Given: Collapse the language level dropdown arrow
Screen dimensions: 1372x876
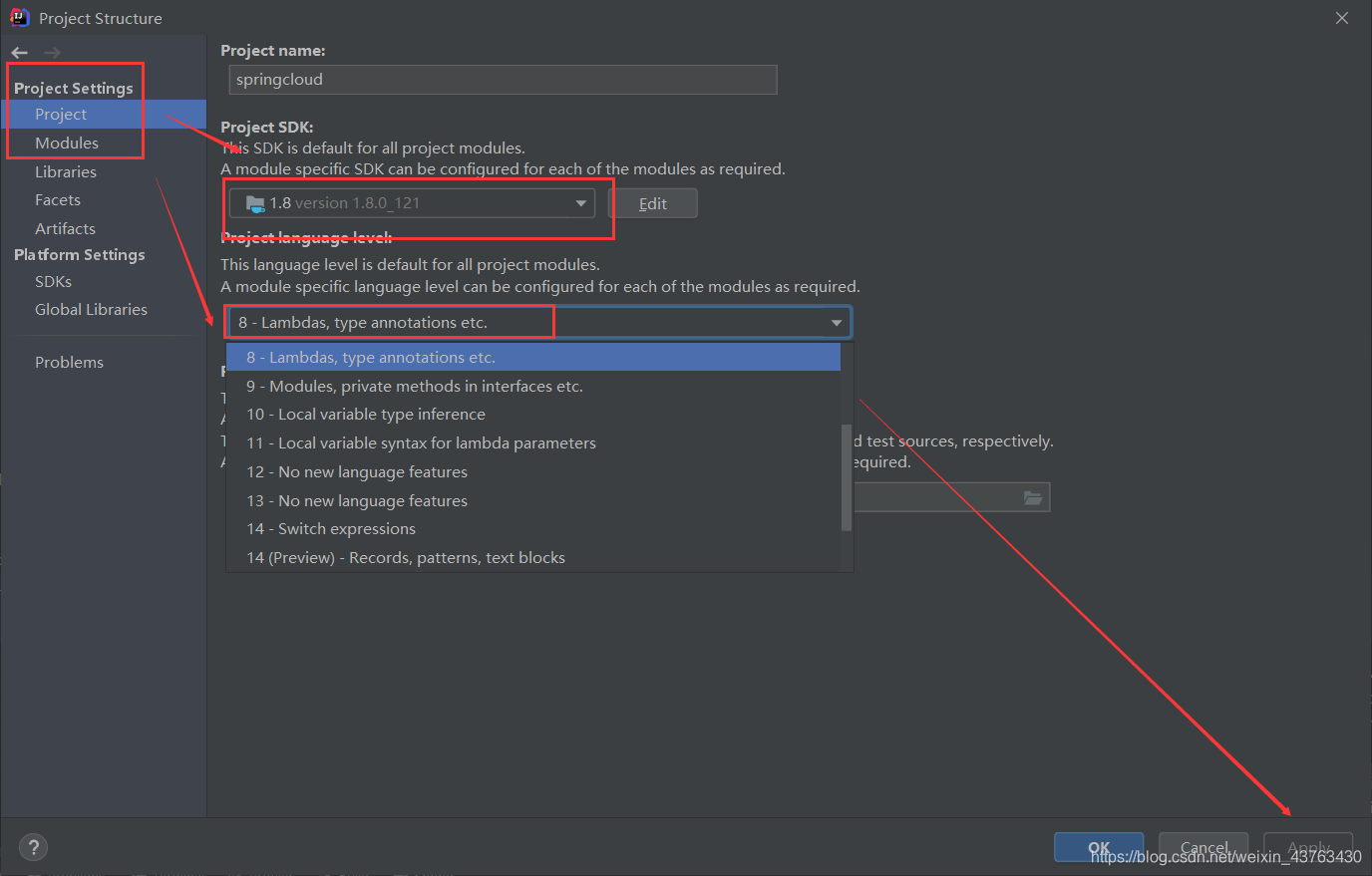Looking at the screenshot, I should [837, 323].
